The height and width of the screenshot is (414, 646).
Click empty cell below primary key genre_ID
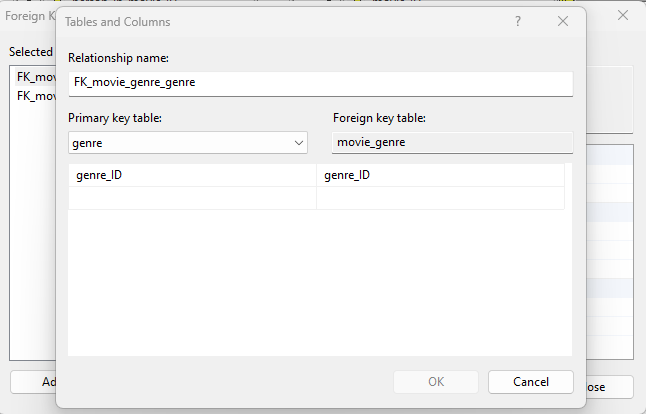[x=192, y=198]
